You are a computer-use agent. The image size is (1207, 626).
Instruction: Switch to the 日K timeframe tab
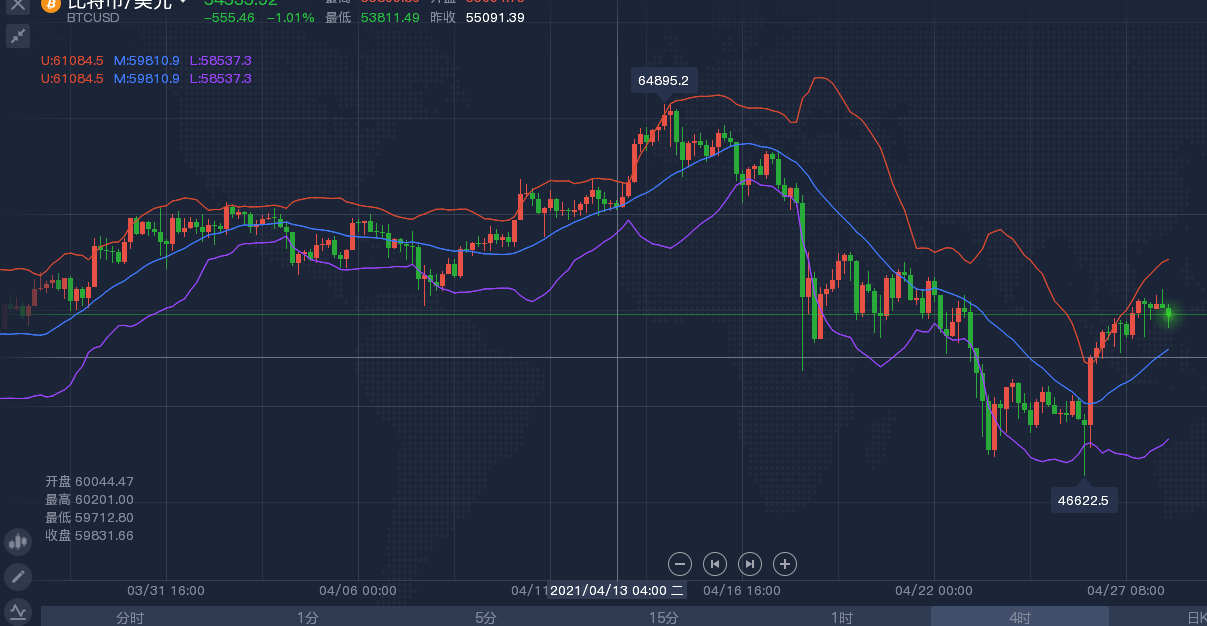coord(1195,617)
